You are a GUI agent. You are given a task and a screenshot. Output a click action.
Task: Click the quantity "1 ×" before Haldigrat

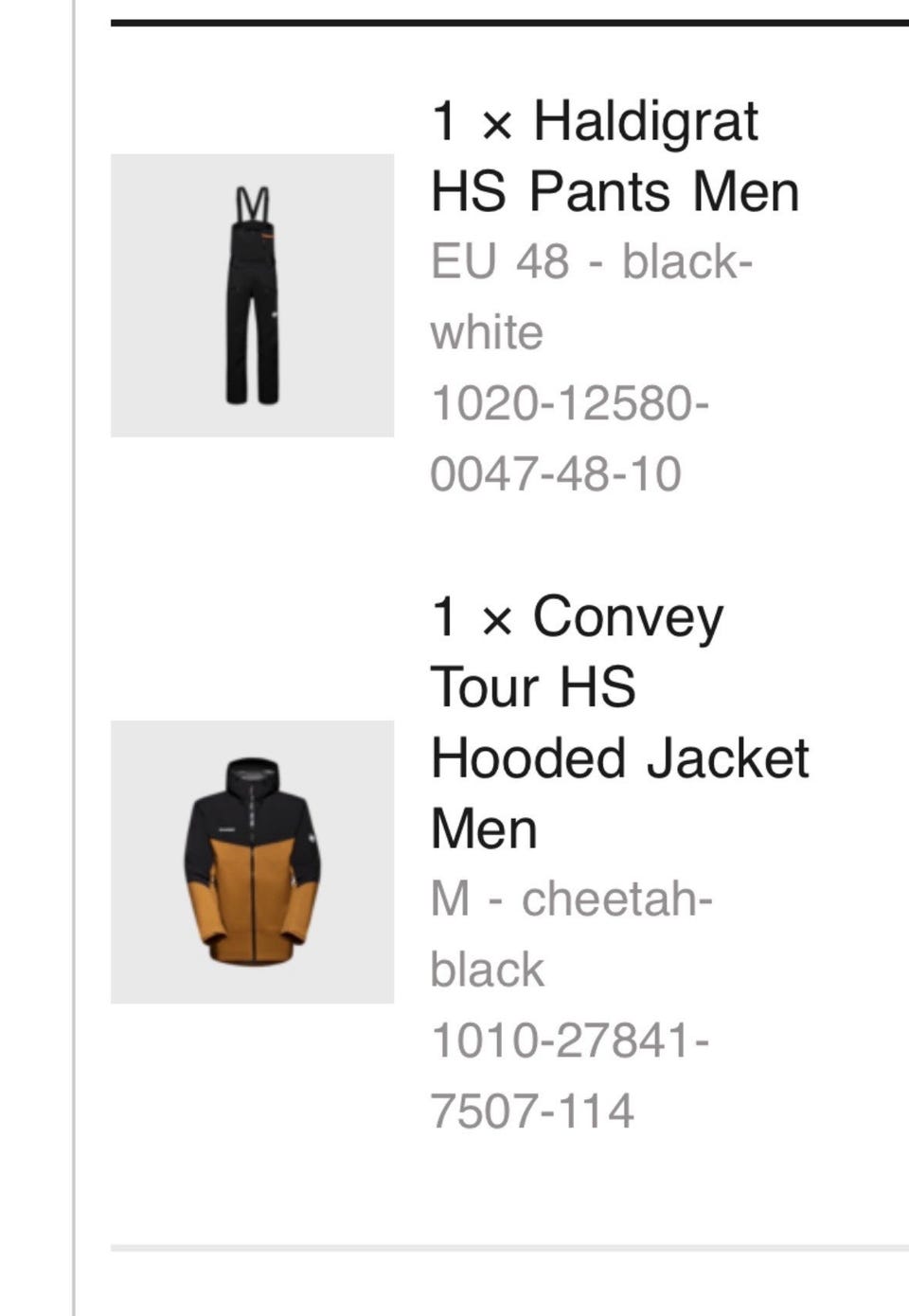tap(472, 122)
